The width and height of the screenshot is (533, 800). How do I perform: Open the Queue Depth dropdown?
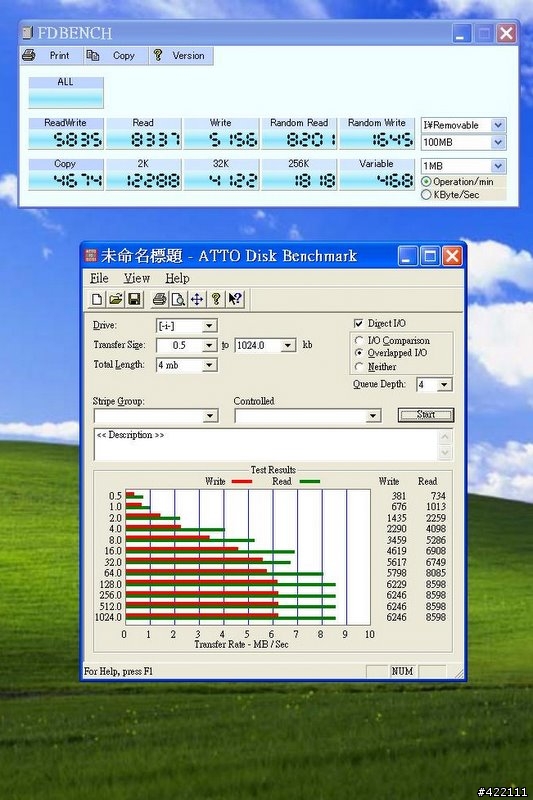pos(444,385)
